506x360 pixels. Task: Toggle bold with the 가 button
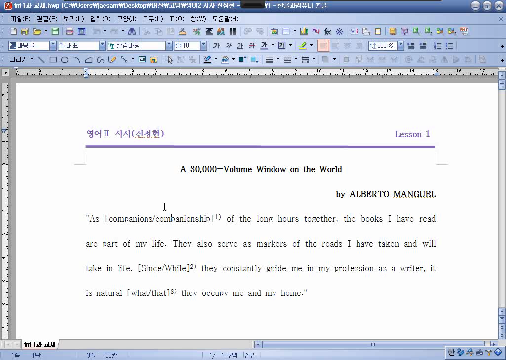[x=216, y=45]
